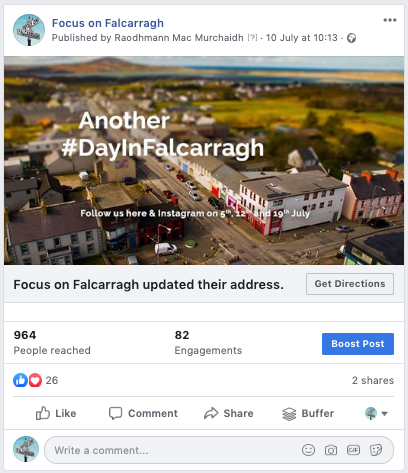The height and width of the screenshot is (473, 408).
Task: View the 2 shares list
Action: (x=373, y=380)
